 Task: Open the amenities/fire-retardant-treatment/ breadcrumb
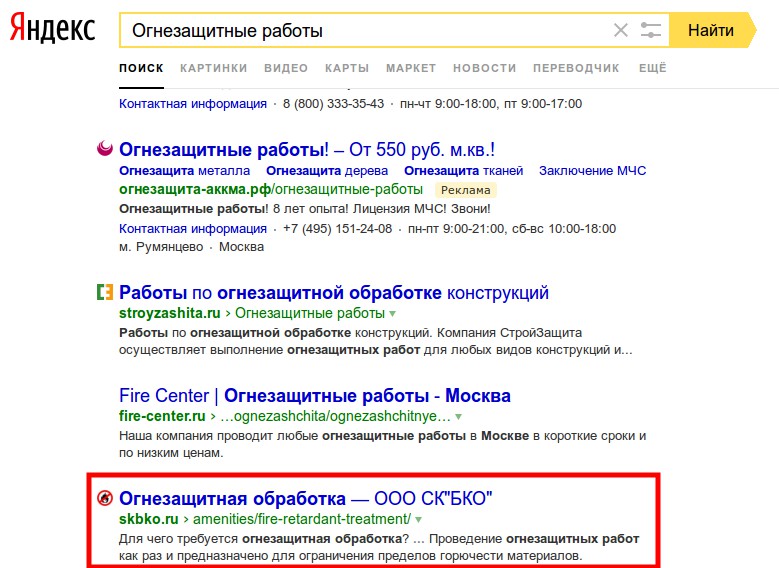[x=302, y=519]
